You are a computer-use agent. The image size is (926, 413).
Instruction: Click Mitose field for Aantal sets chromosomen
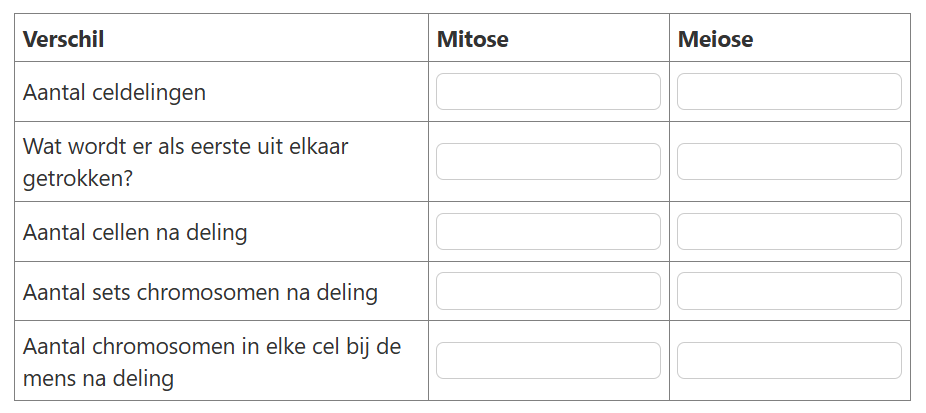tap(548, 291)
